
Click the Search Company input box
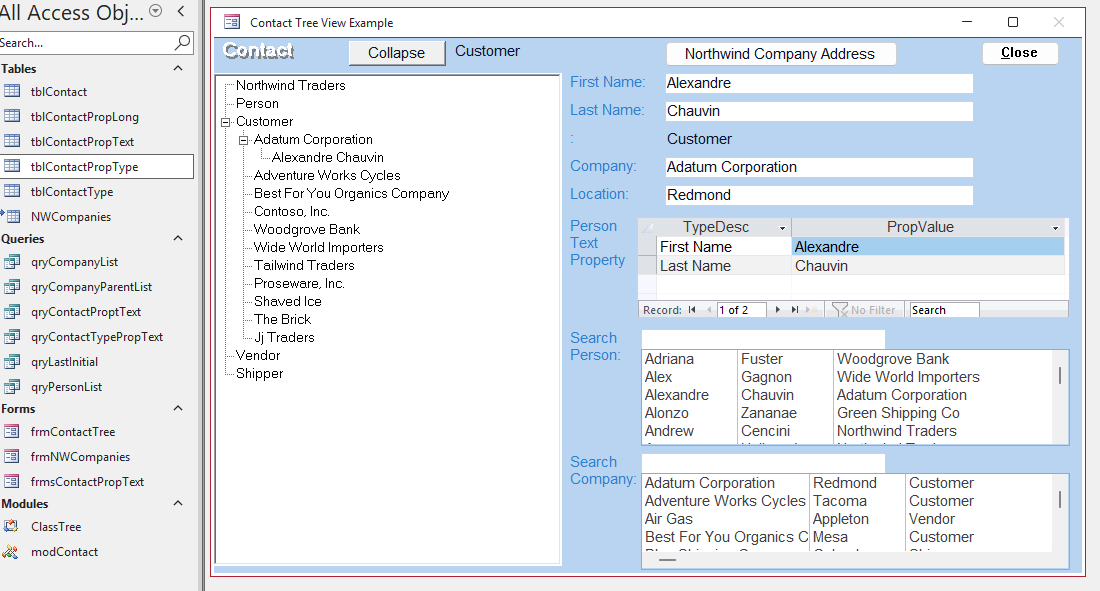(763, 463)
